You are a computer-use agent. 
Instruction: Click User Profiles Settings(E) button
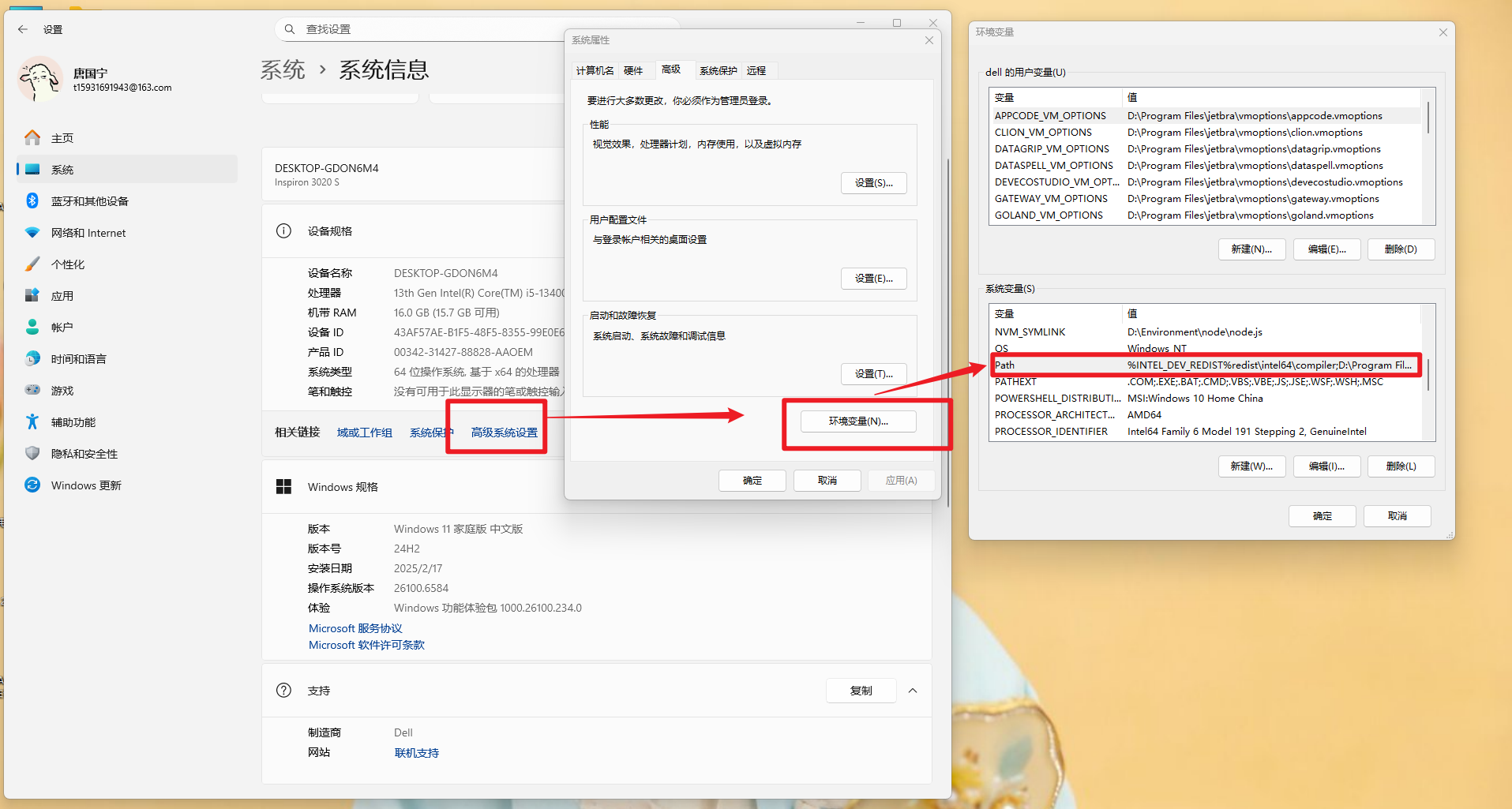873,279
